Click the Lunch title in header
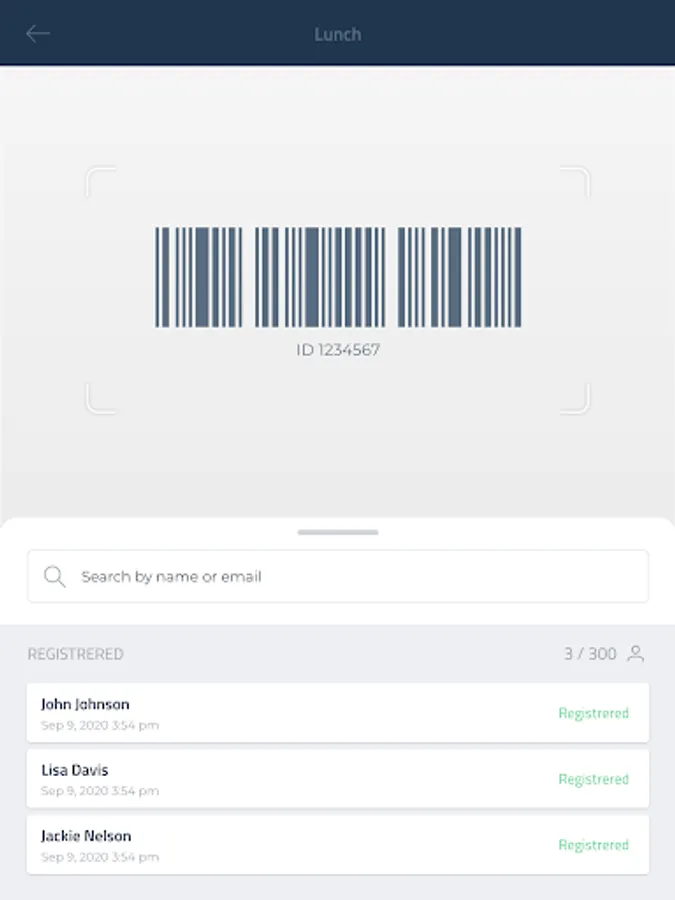The width and height of the screenshot is (675, 900). (x=338, y=34)
